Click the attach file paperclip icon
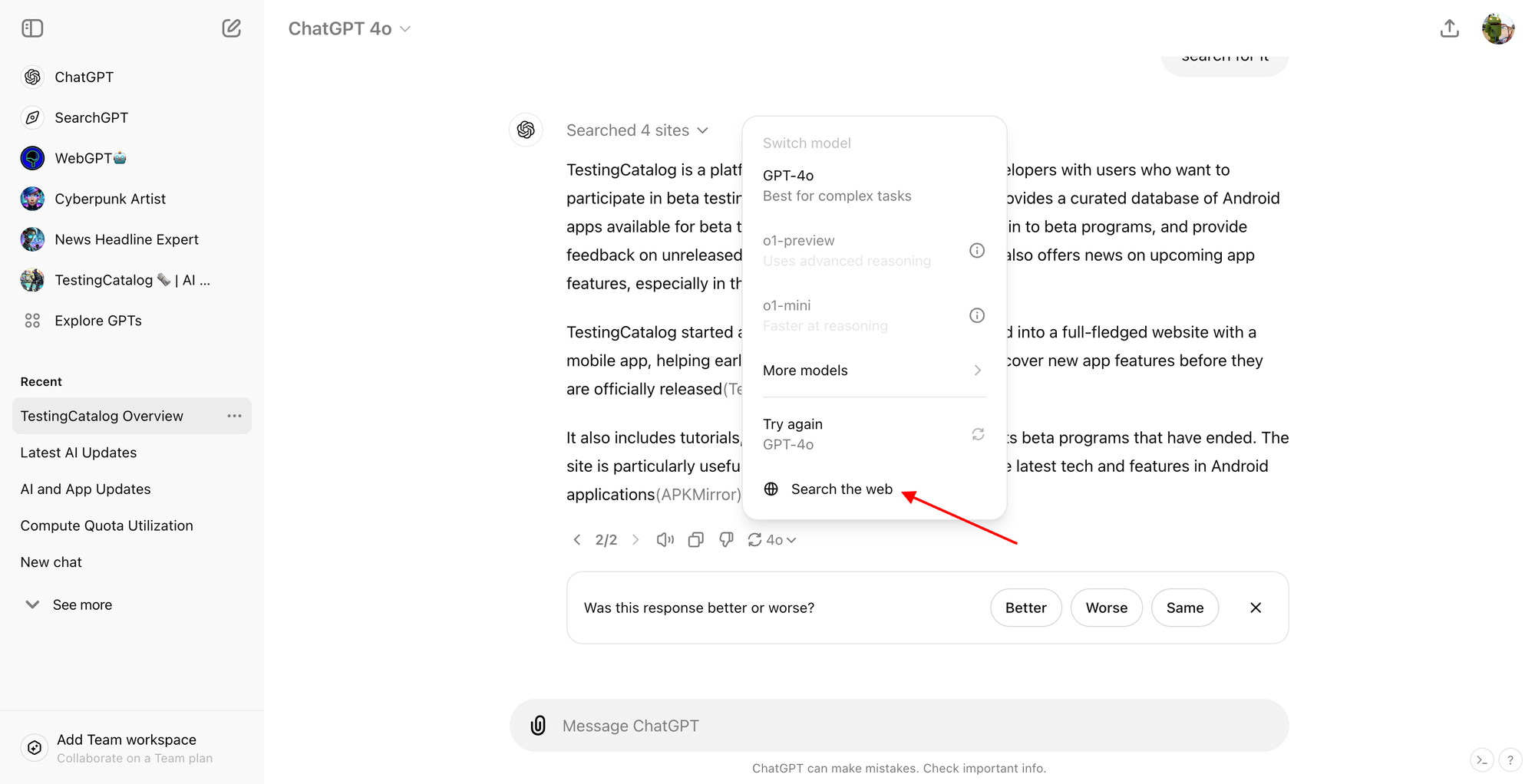1535x784 pixels. [x=538, y=726]
